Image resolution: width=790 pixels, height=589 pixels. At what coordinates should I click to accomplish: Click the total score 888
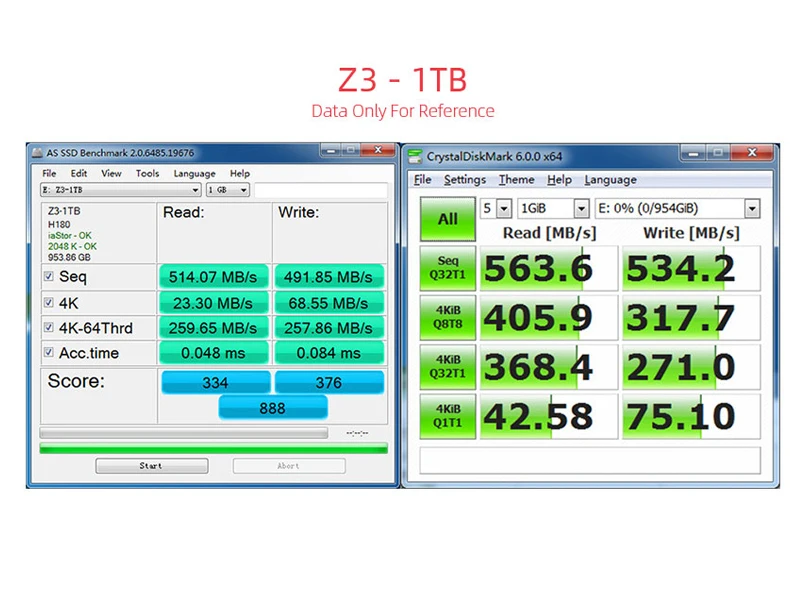[x=273, y=408]
